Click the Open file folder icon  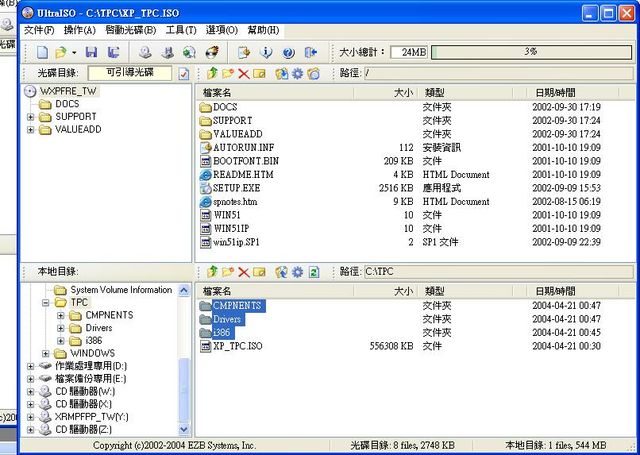tap(61, 52)
